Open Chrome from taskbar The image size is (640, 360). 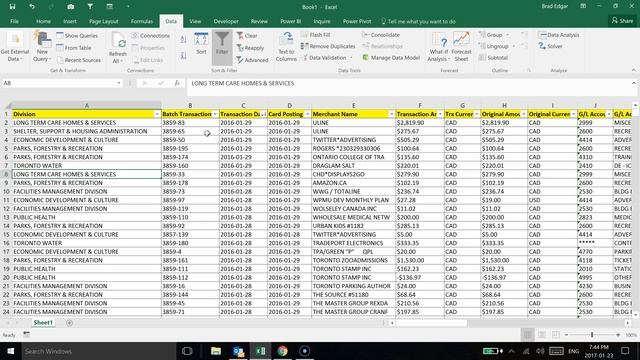[x=282, y=351]
